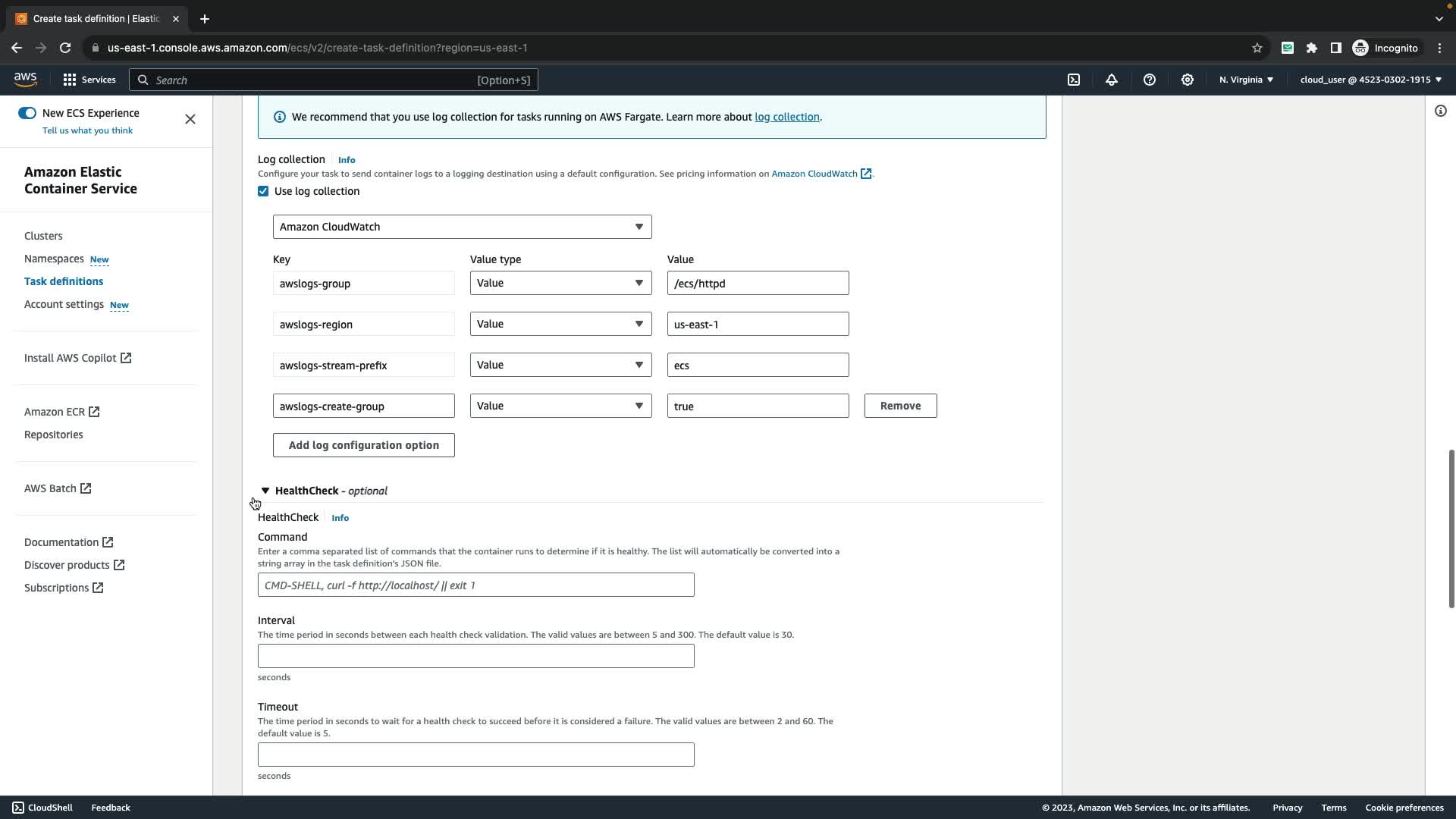Screen dimensions: 1456x819
Task: Uncheck the Use log collection checkbox
Action: click(x=263, y=191)
